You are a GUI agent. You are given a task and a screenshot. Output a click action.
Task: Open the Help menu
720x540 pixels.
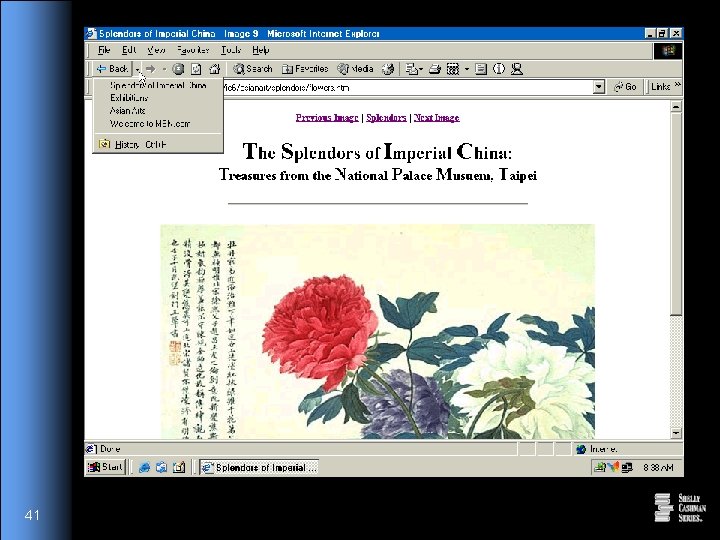(260, 50)
